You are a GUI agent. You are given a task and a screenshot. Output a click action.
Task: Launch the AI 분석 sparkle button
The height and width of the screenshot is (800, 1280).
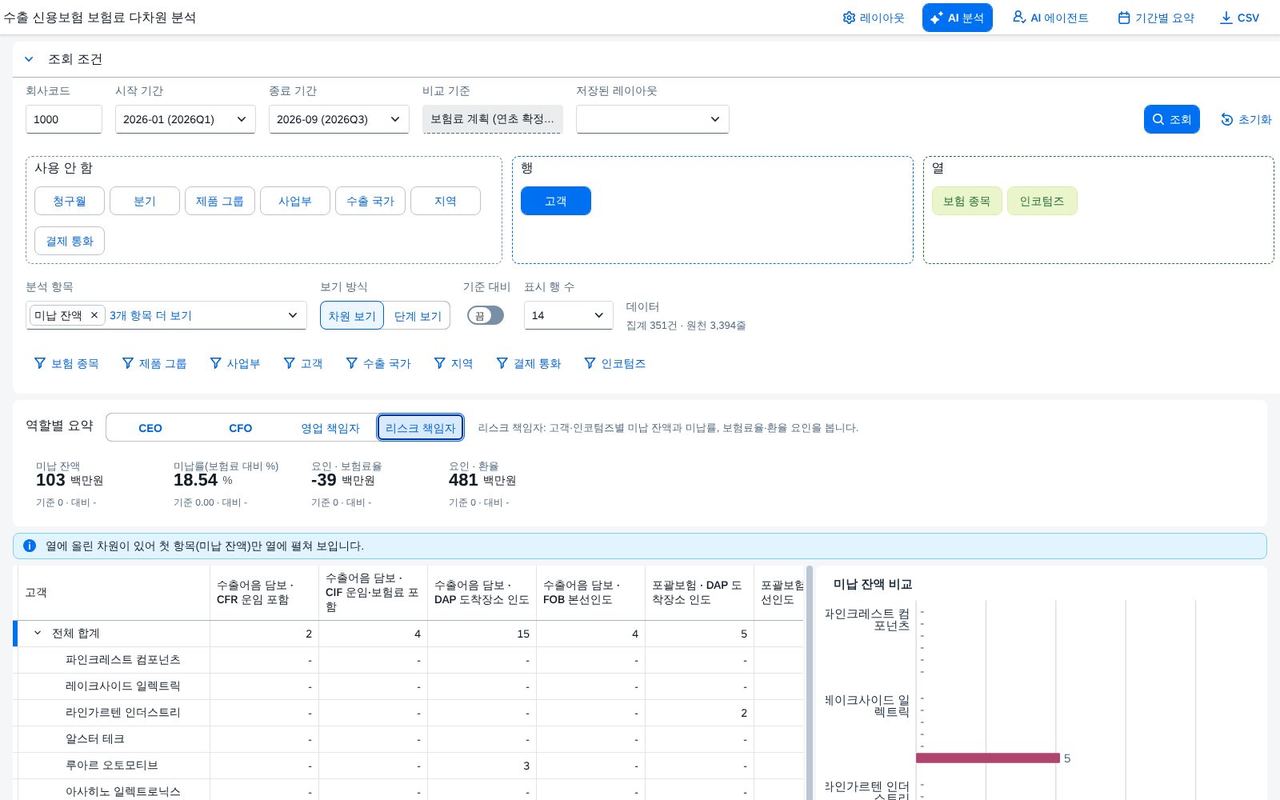click(x=957, y=18)
